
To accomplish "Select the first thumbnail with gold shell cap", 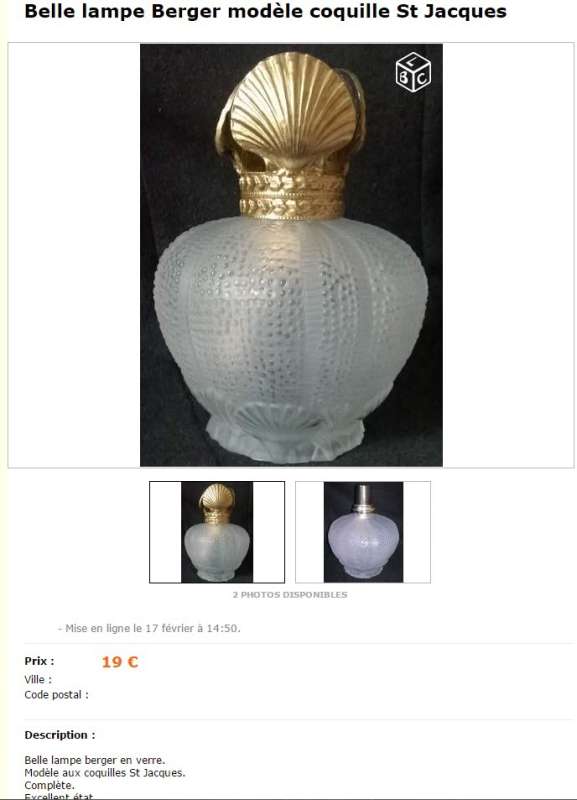I will [217, 532].
